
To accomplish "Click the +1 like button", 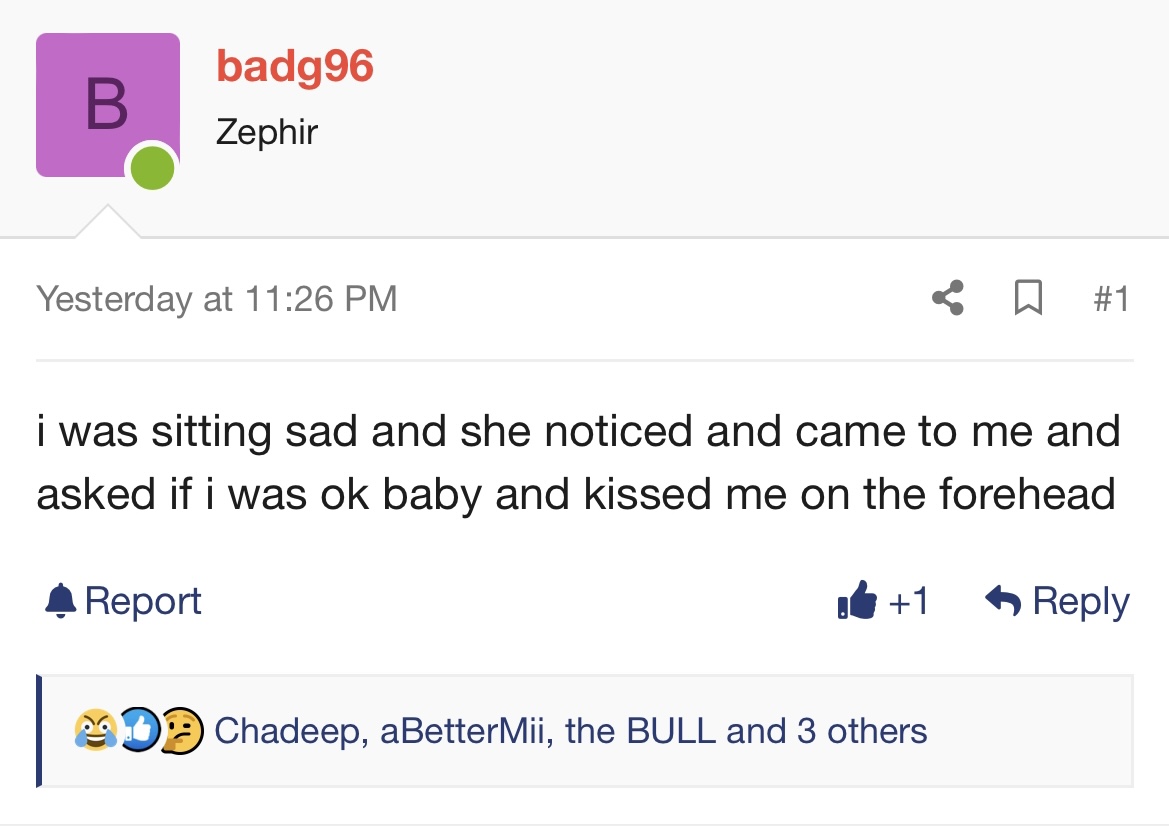I will [x=908, y=600].
